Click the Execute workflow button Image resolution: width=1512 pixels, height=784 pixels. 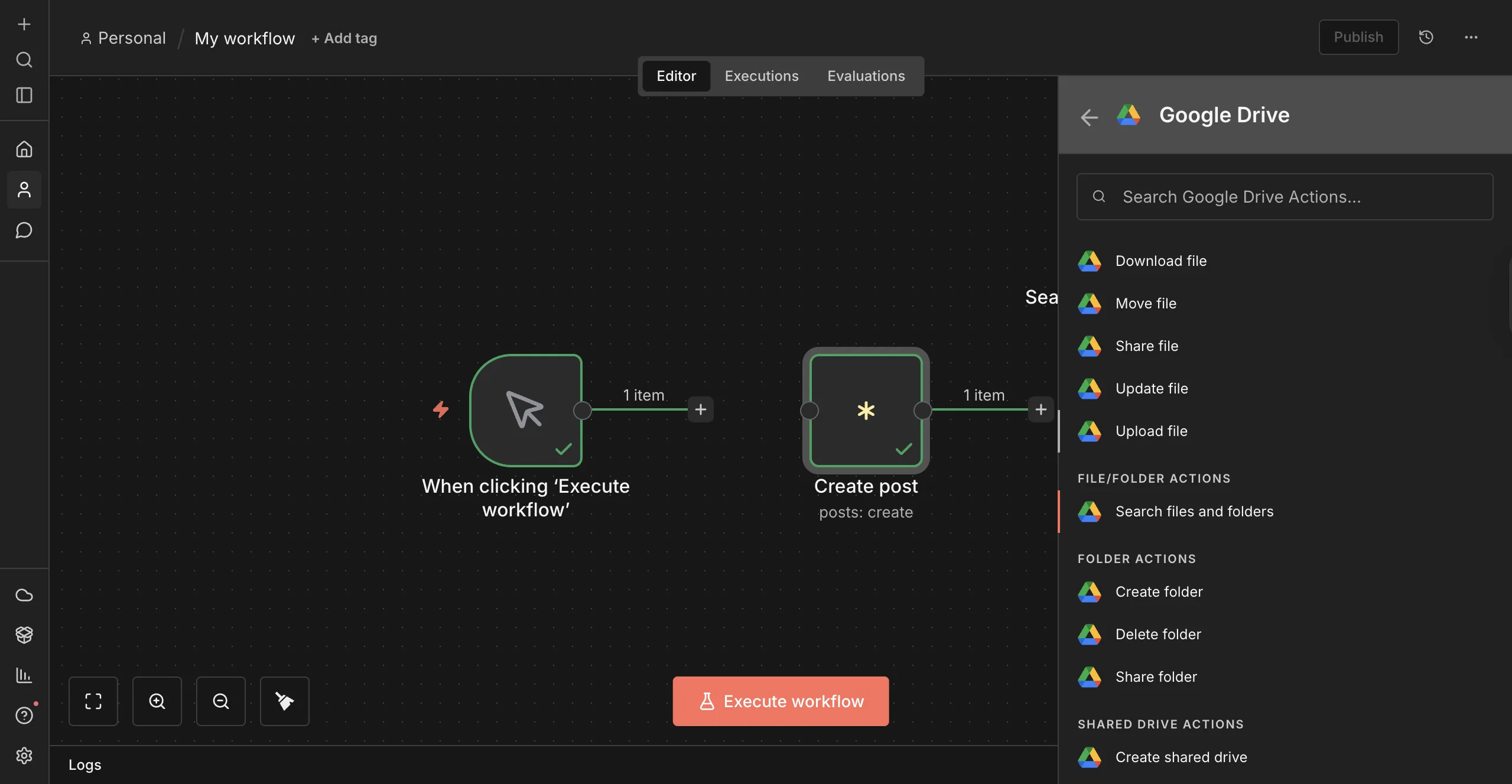click(x=780, y=701)
